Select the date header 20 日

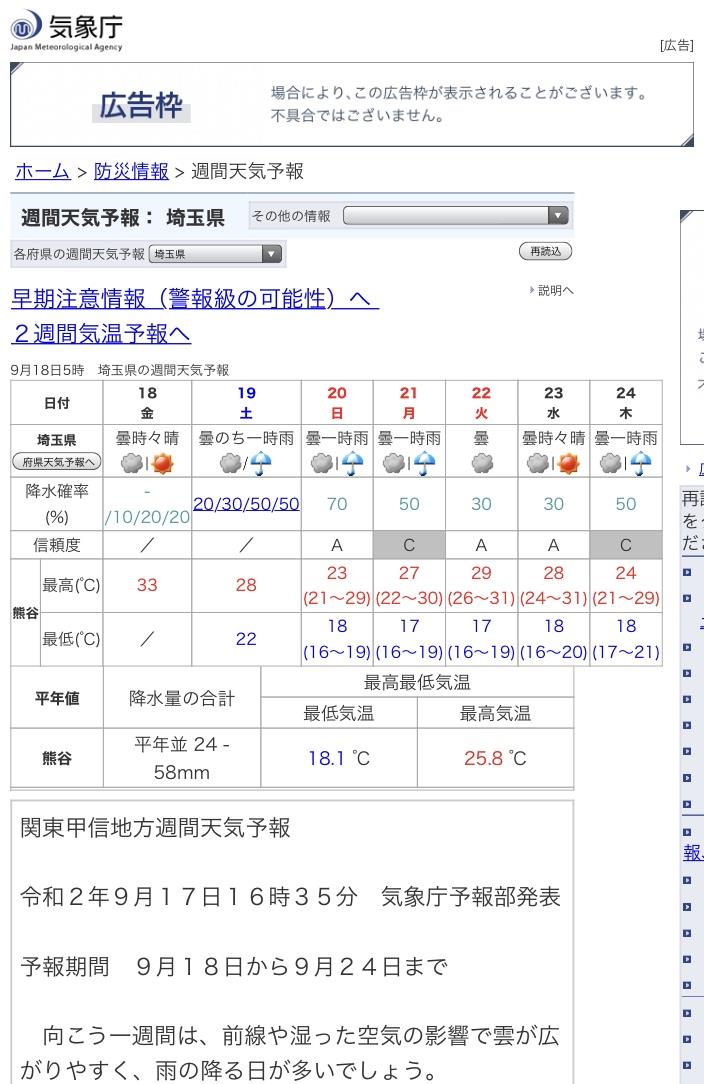tap(337, 402)
